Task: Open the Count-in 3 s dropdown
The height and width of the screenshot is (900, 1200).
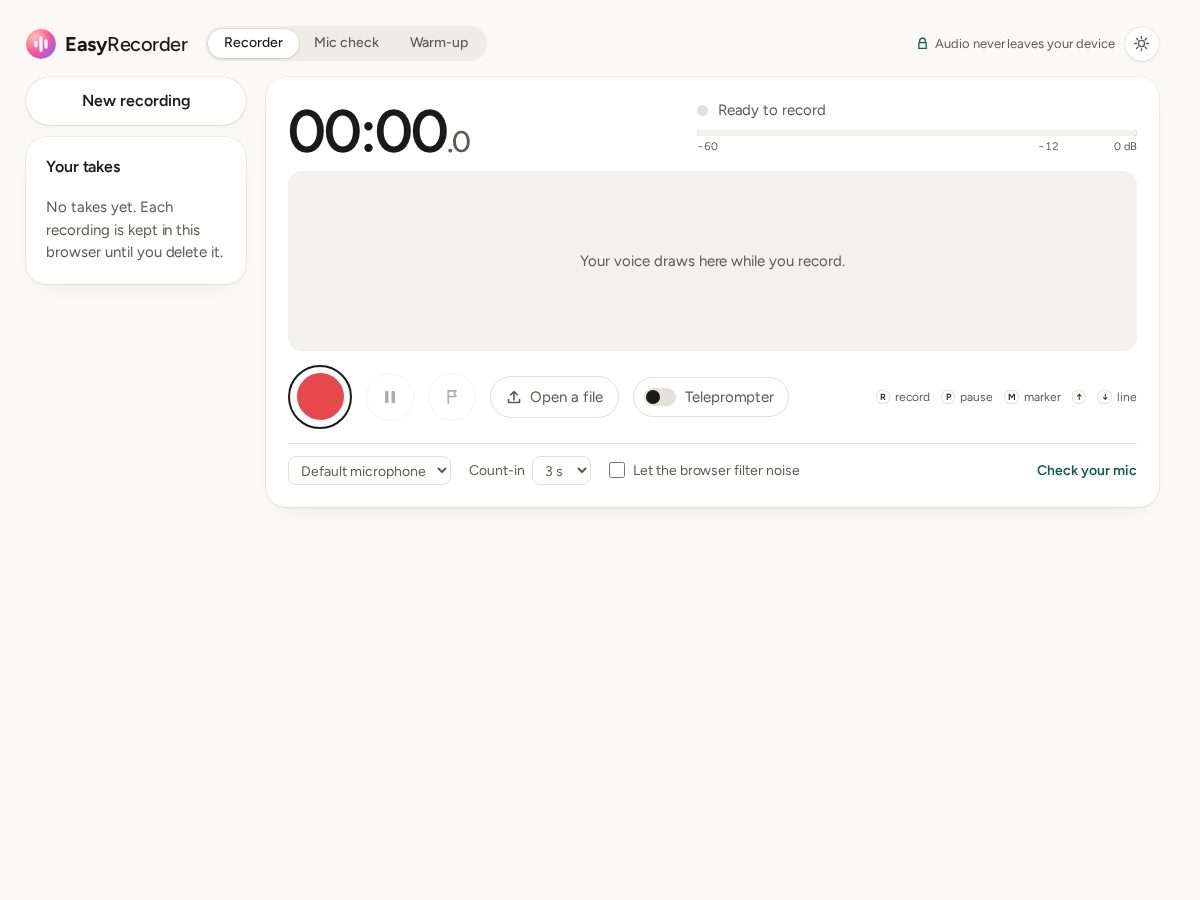Action: click(561, 470)
